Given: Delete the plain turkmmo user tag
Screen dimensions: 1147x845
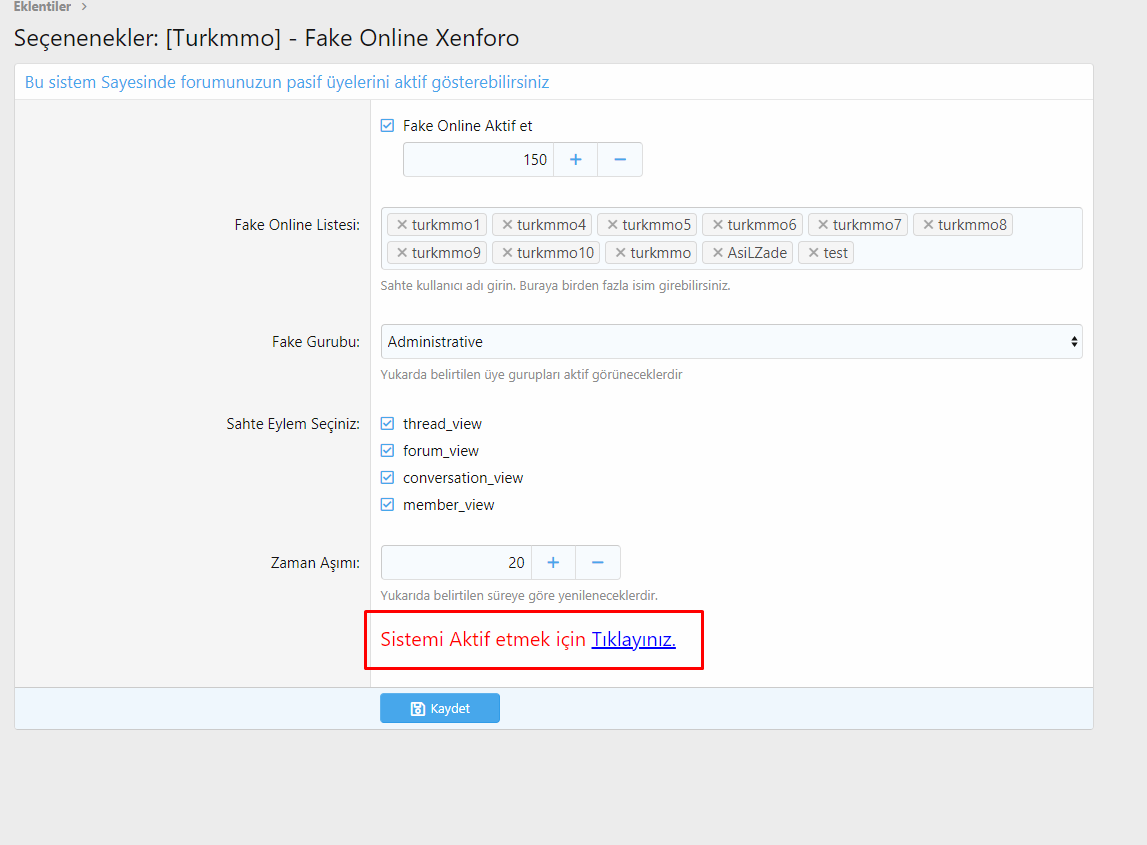Looking at the screenshot, I should (x=620, y=253).
